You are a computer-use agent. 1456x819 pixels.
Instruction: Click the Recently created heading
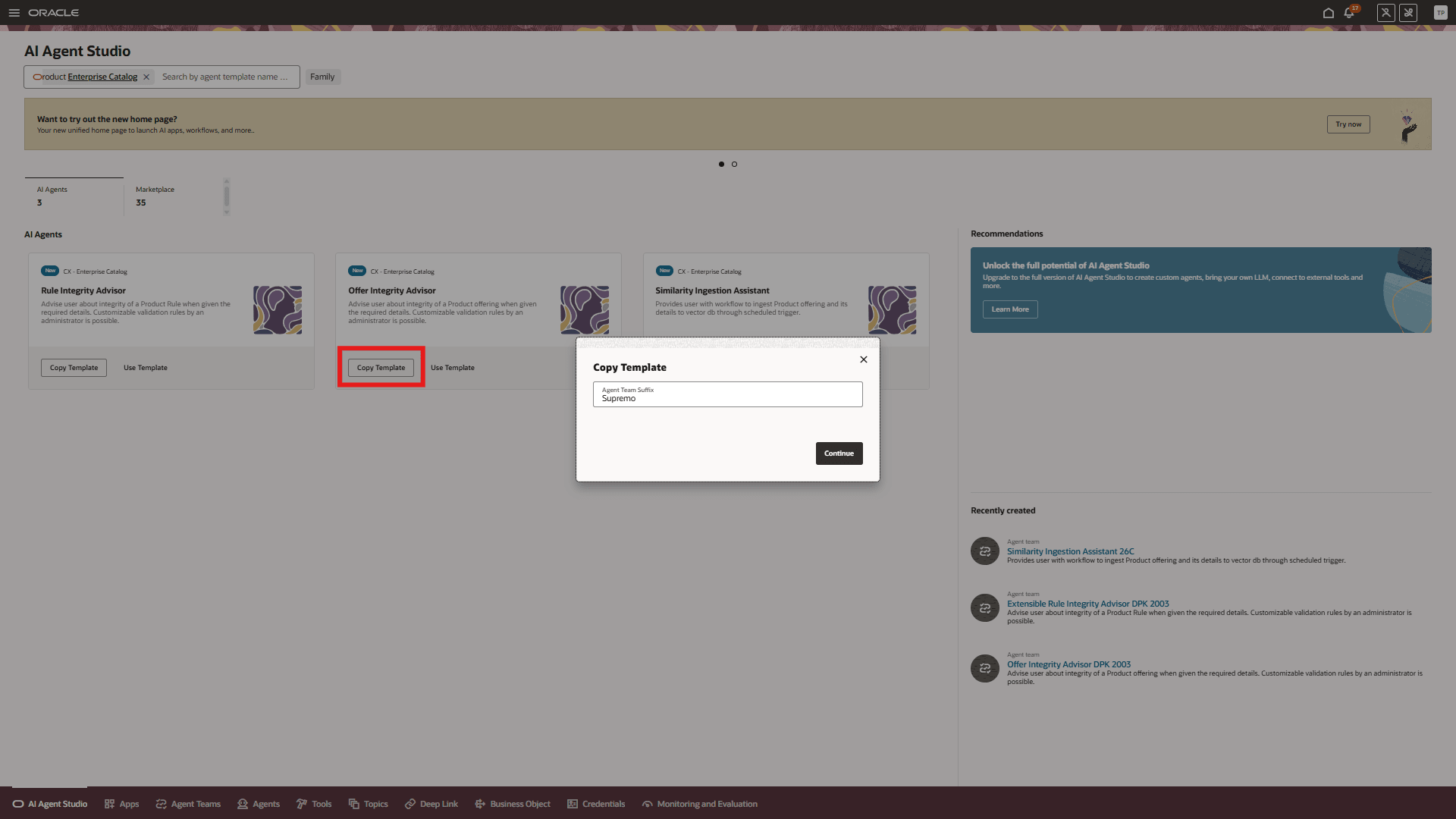pyautogui.click(x=1003, y=511)
